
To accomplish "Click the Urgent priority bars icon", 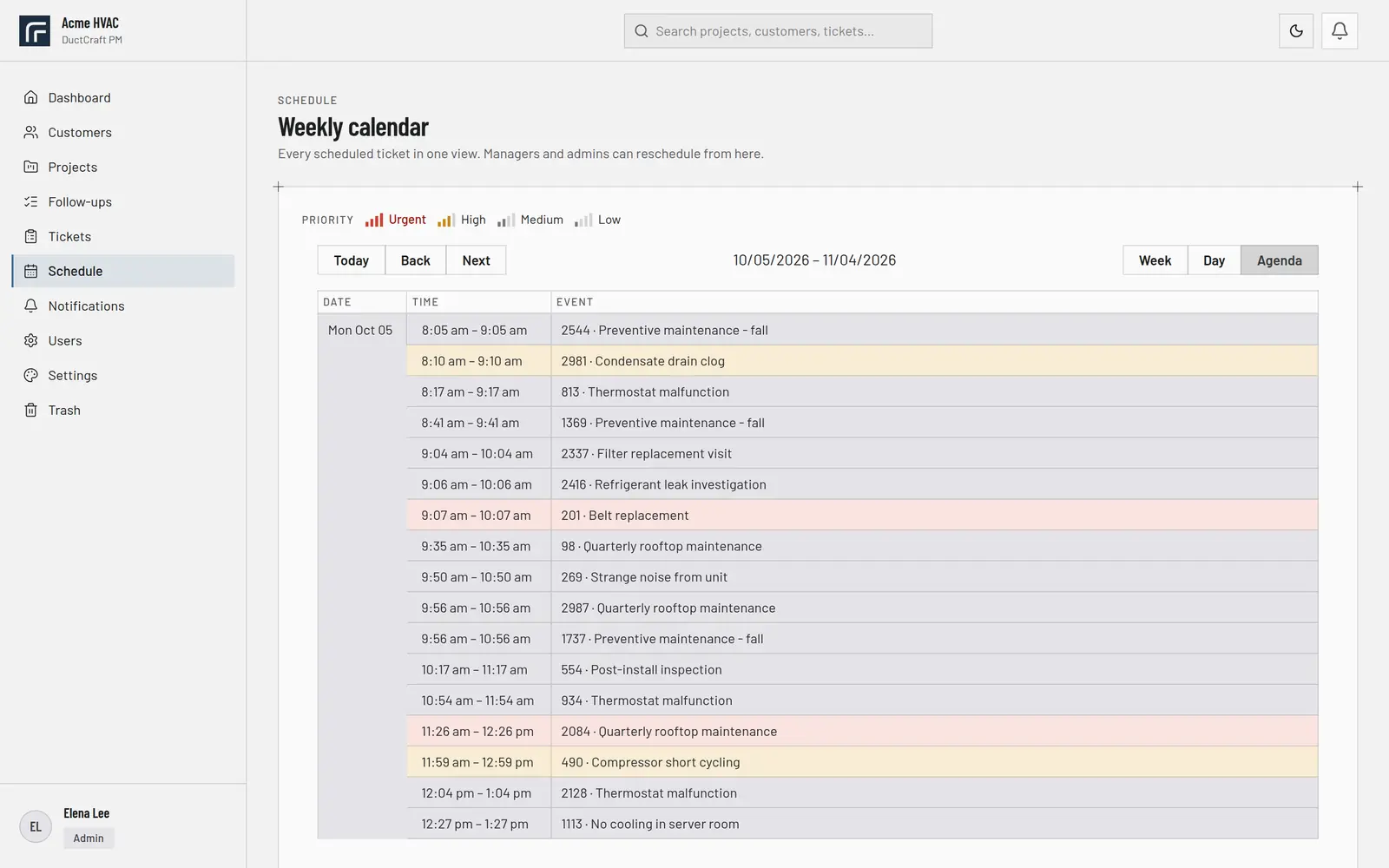I will point(374,220).
